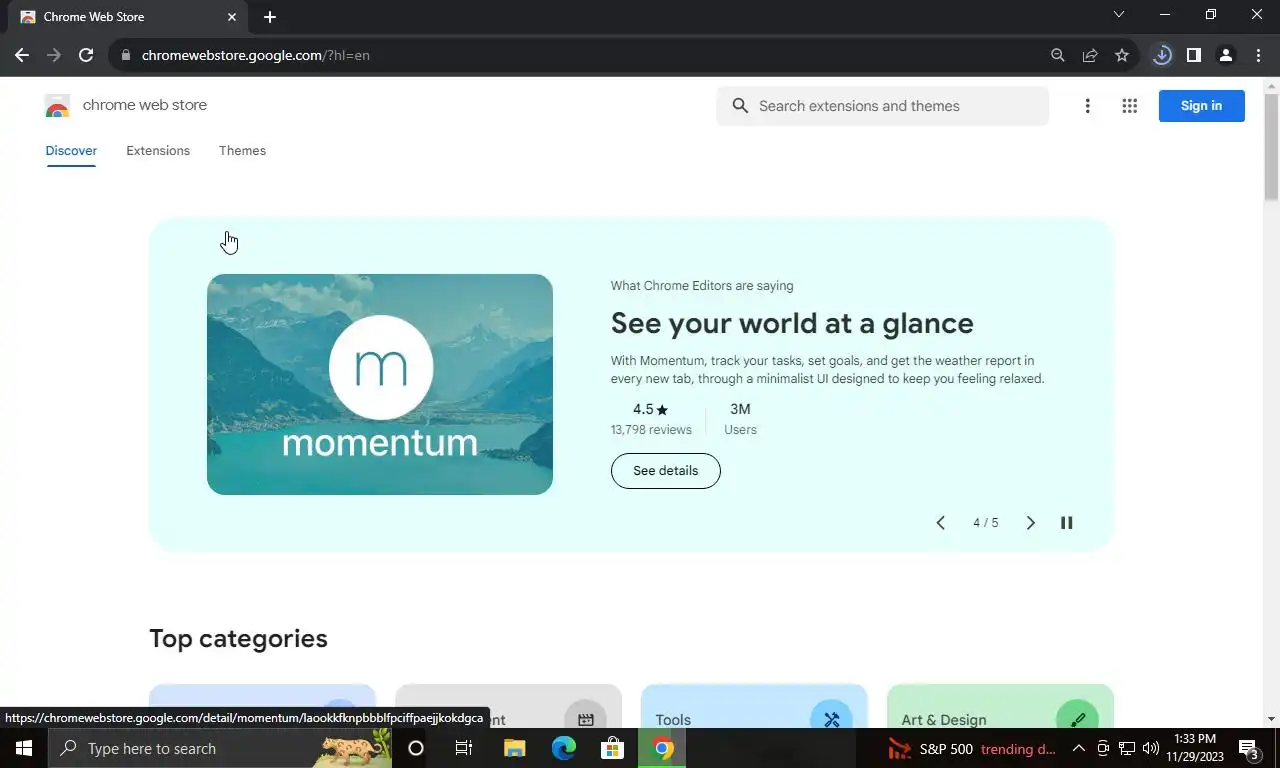This screenshot has height=768, width=1280.
Task: Open a new browser tab
Action: [270, 17]
